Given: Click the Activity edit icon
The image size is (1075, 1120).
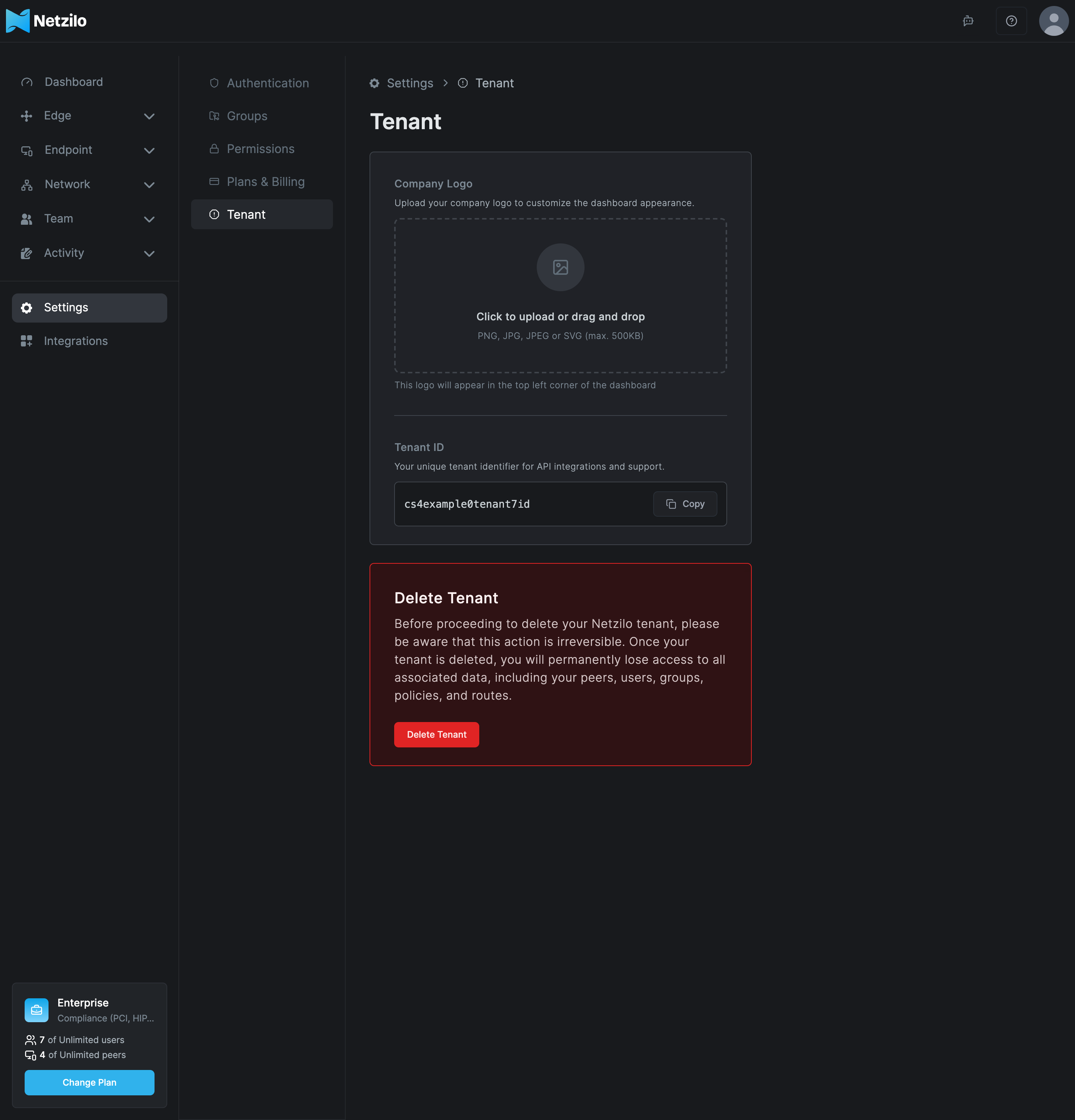Looking at the screenshot, I should coord(26,253).
